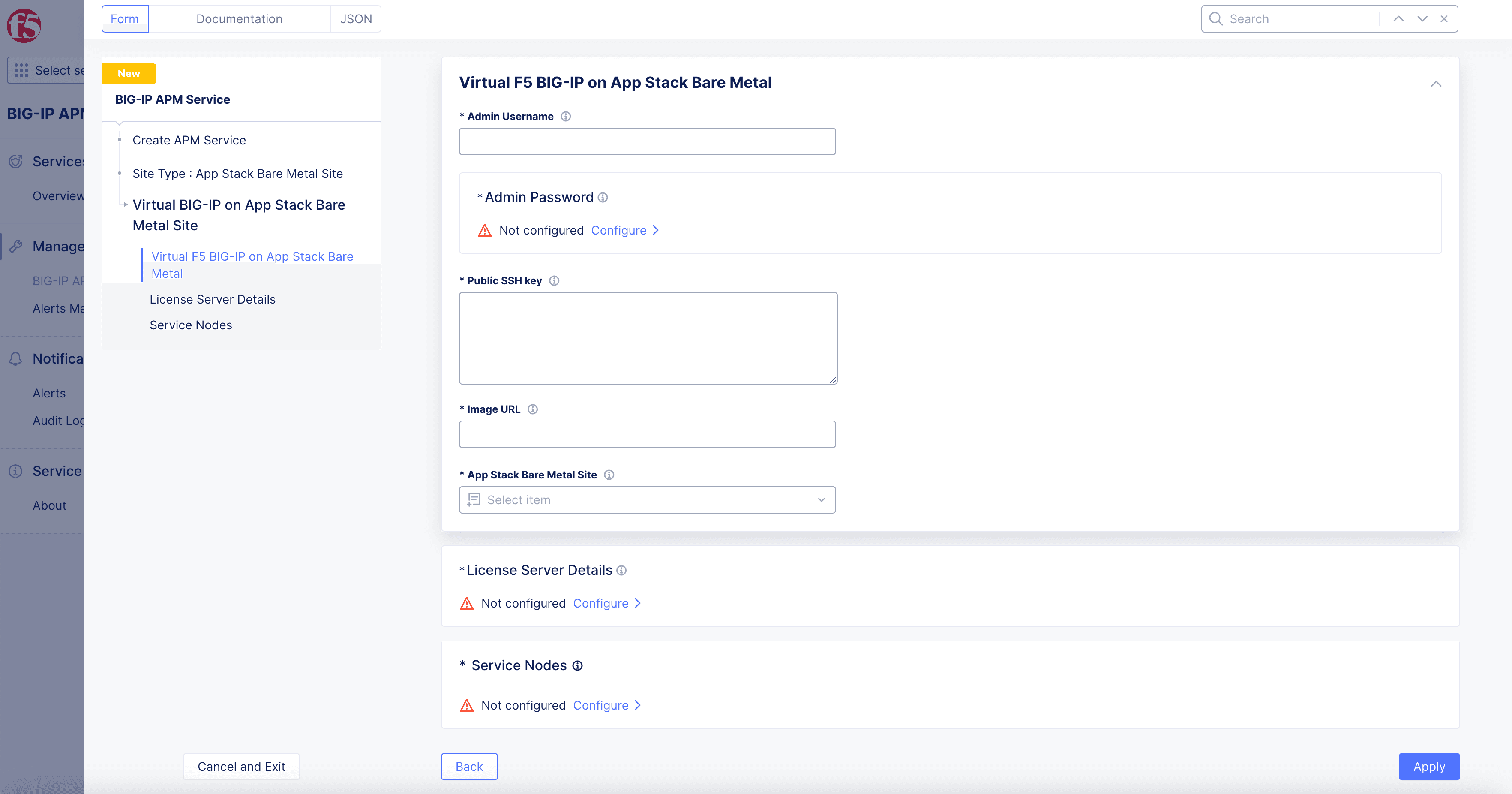
Task: Select Service Nodes in the tree
Action: click(191, 325)
